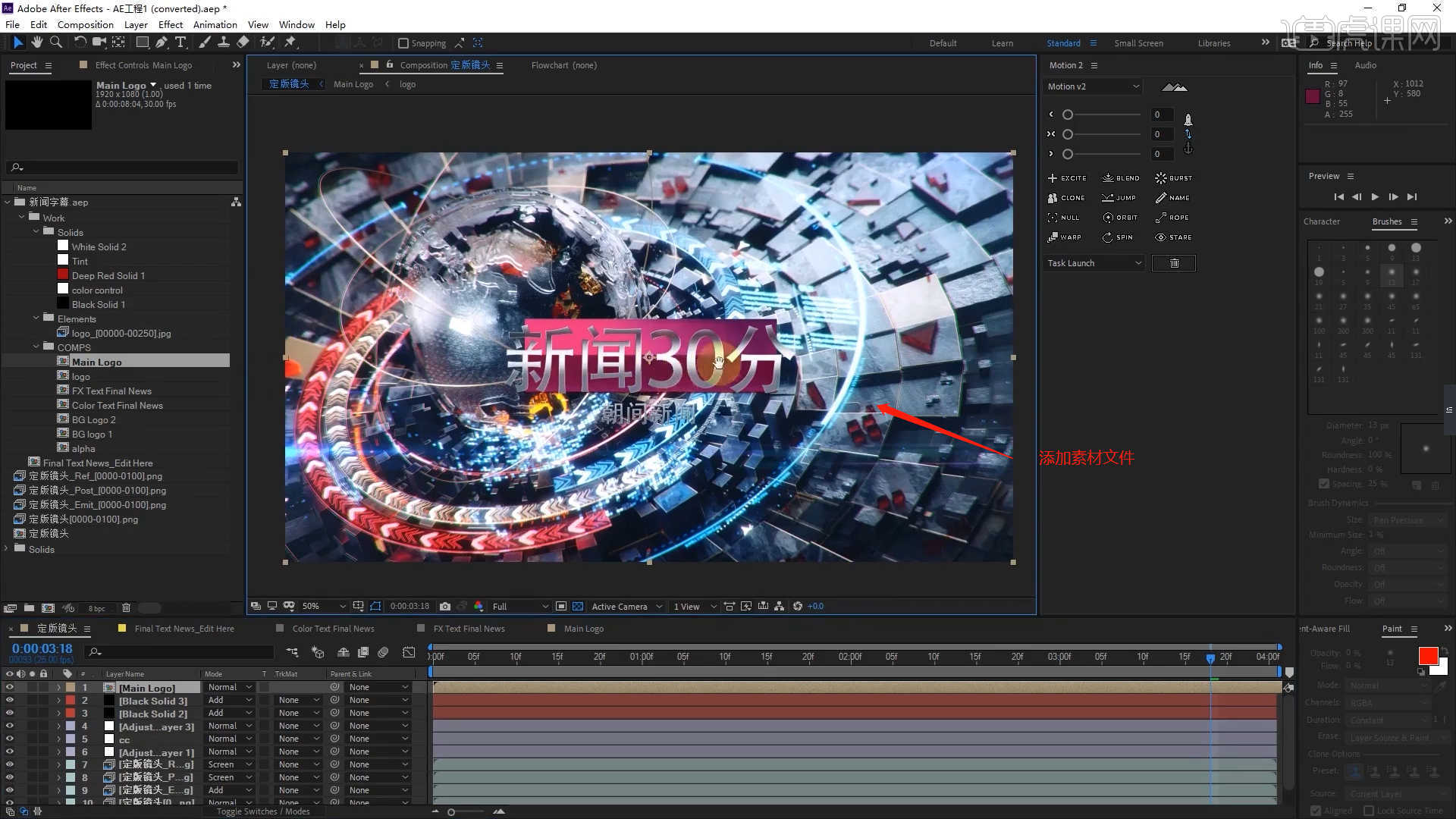Viewport: 1456px width, 819px height.
Task: Click the Motion v2 Burst button
Action: tap(1174, 178)
